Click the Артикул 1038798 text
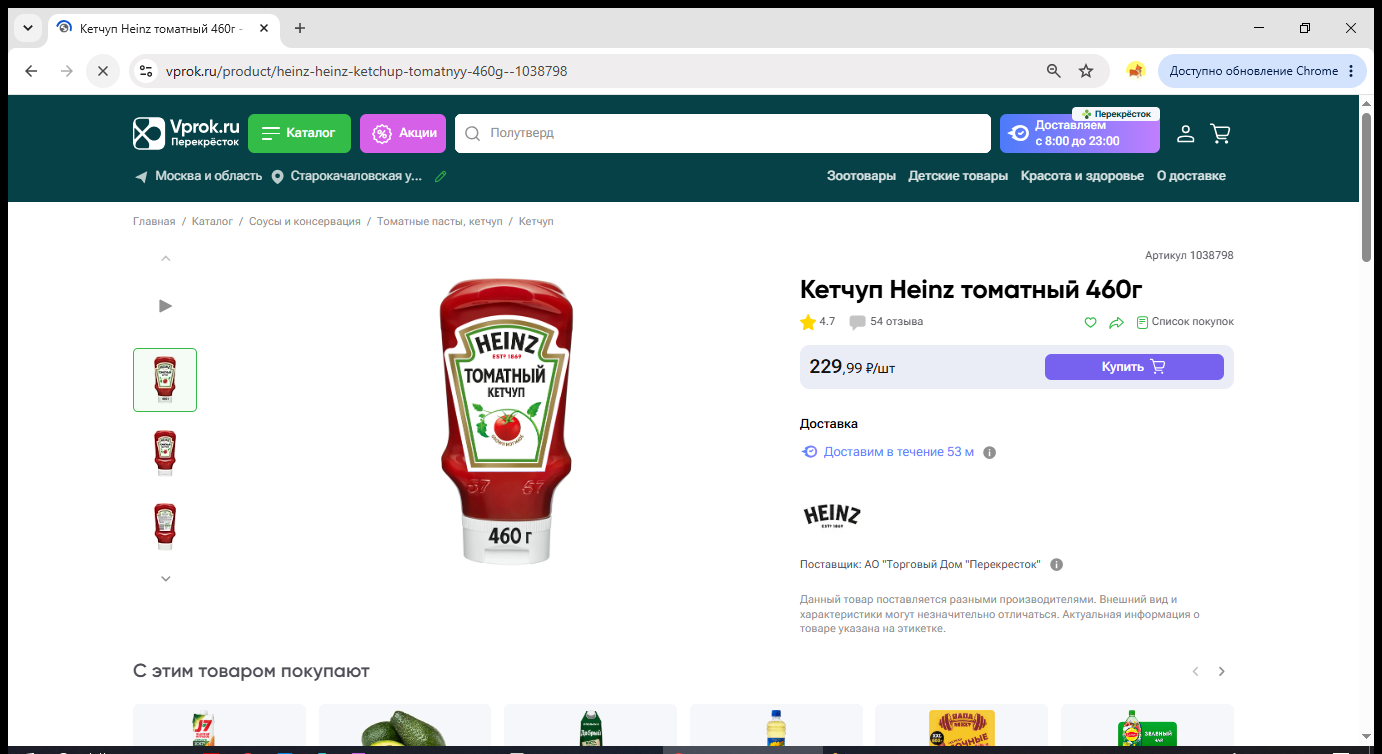Screen dimensions: 1382x754 coord(1189,256)
